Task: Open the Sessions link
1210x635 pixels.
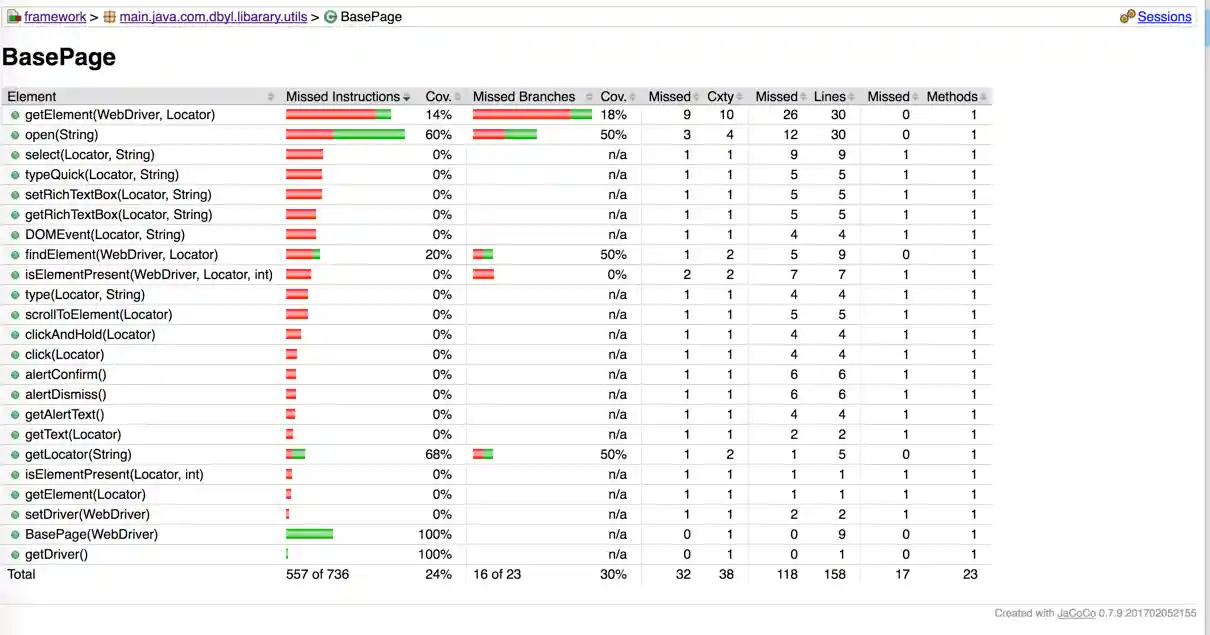Action: pos(1164,17)
